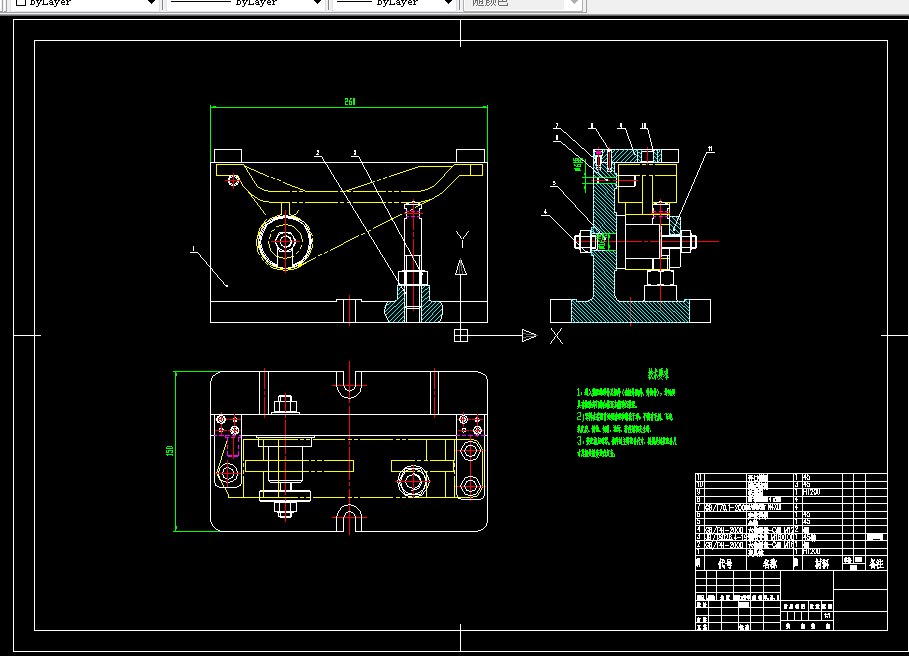Select the green 261 width dimension text
The height and width of the screenshot is (656, 909).
(x=350, y=101)
